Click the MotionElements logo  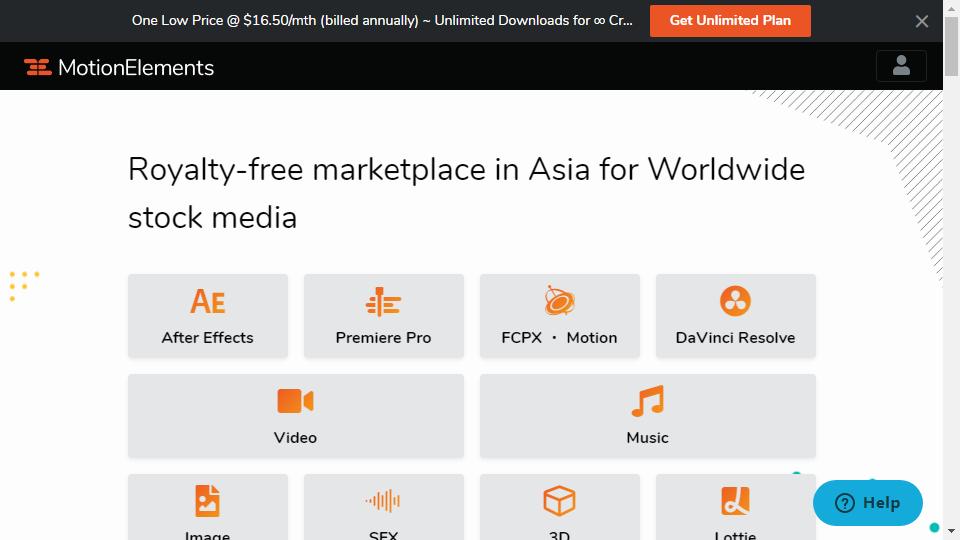[x=119, y=67]
